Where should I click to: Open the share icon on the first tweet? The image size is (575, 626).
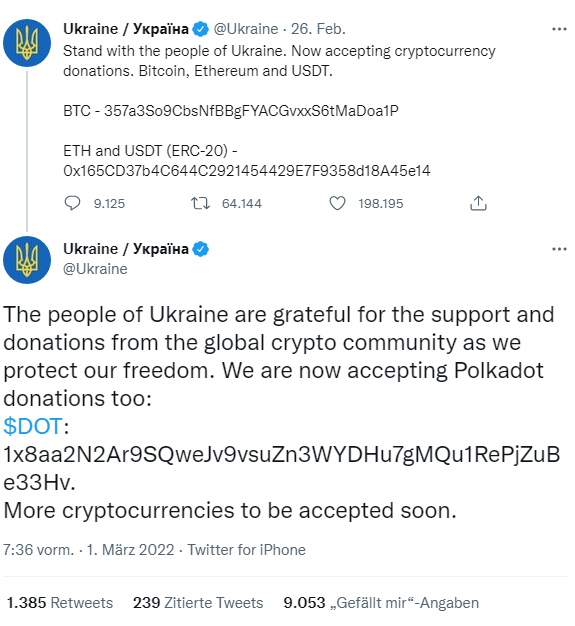478,203
